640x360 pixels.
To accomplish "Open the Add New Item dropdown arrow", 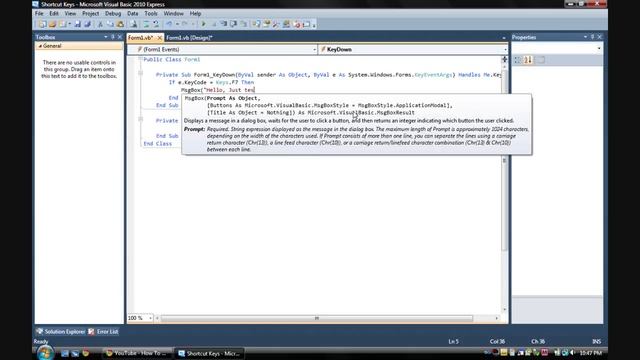I will 70,24.
